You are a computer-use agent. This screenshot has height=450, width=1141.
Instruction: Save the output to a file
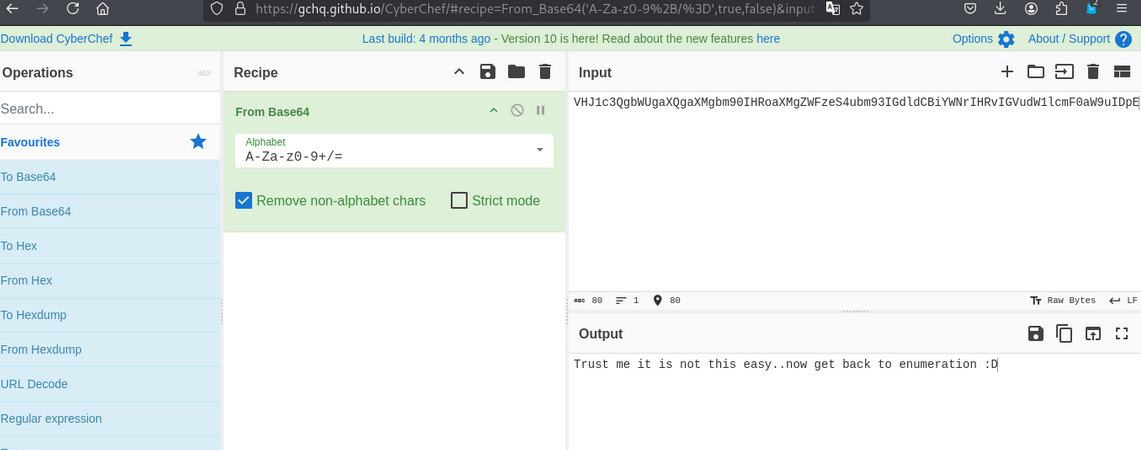[1036, 334]
